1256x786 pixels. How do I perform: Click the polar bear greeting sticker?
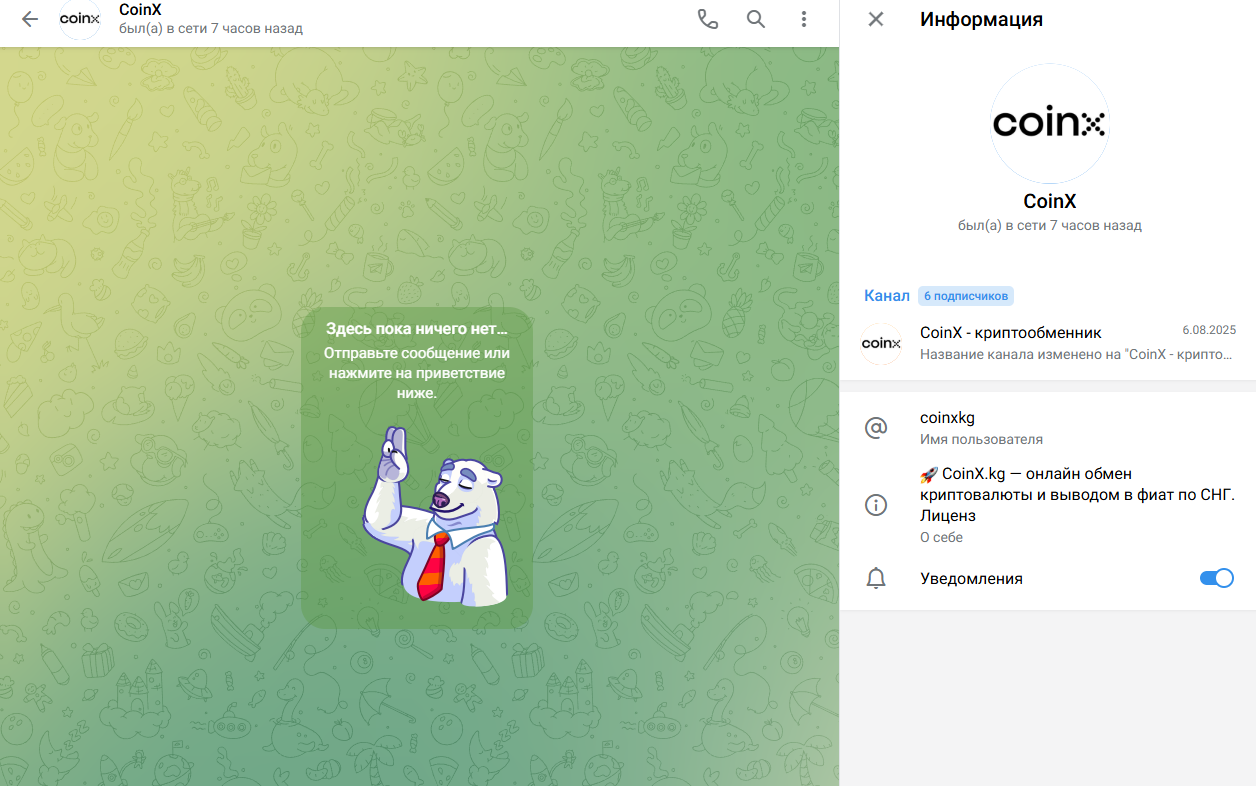tap(436, 515)
